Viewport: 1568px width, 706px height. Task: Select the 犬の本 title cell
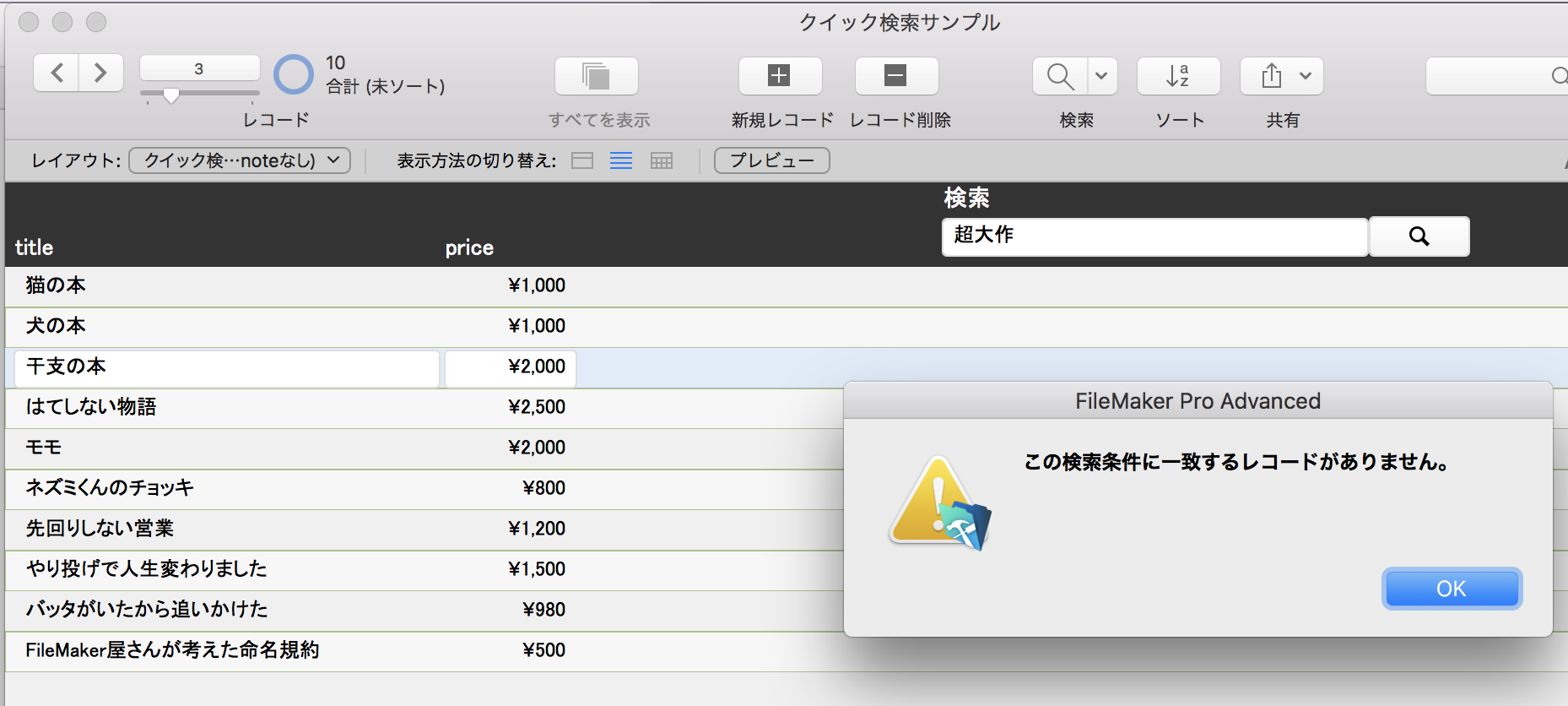[x=56, y=326]
